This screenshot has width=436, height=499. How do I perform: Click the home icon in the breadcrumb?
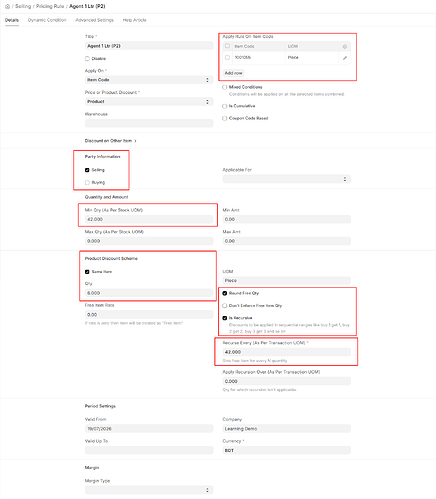pos(7,6)
